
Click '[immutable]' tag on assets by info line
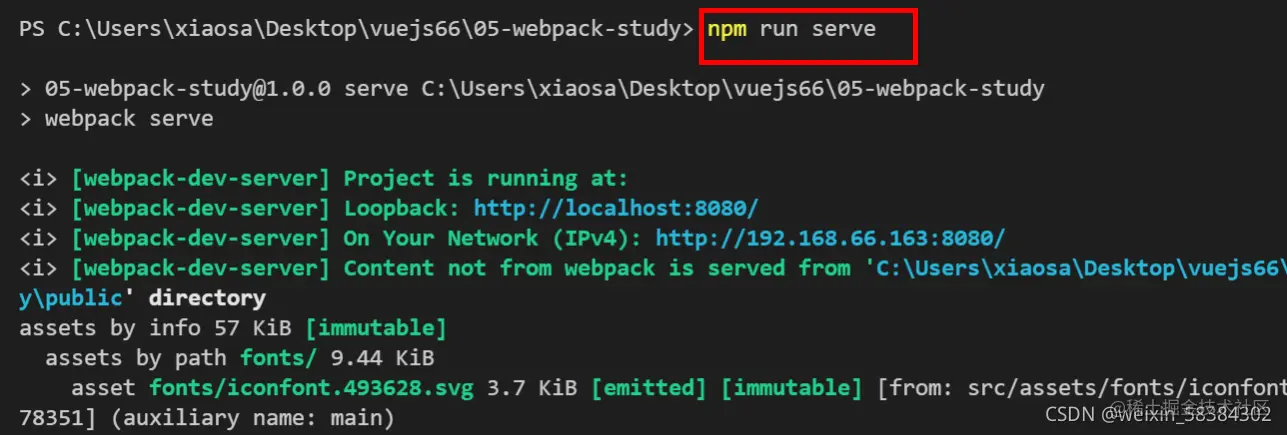pos(376,328)
